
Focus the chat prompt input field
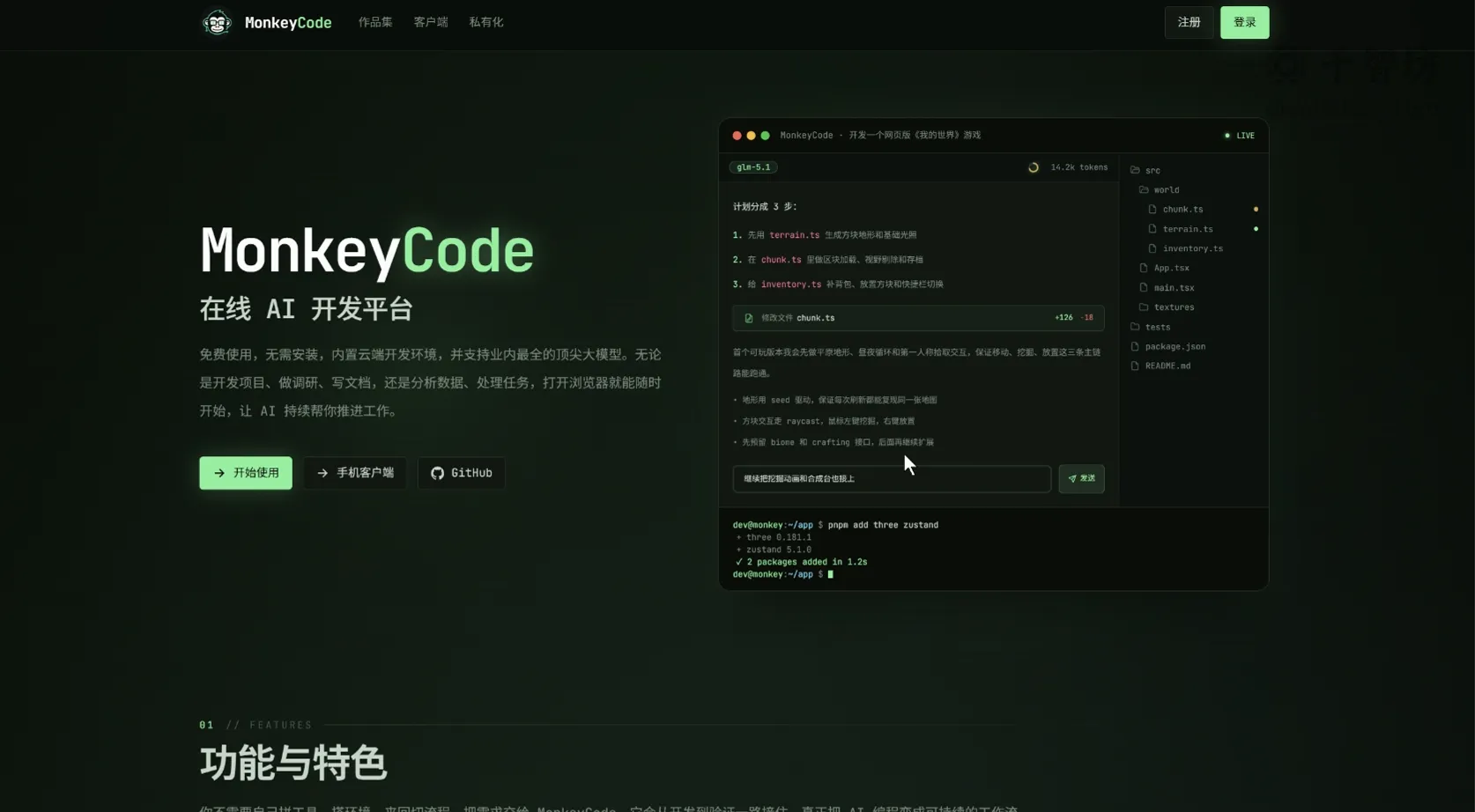click(892, 479)
